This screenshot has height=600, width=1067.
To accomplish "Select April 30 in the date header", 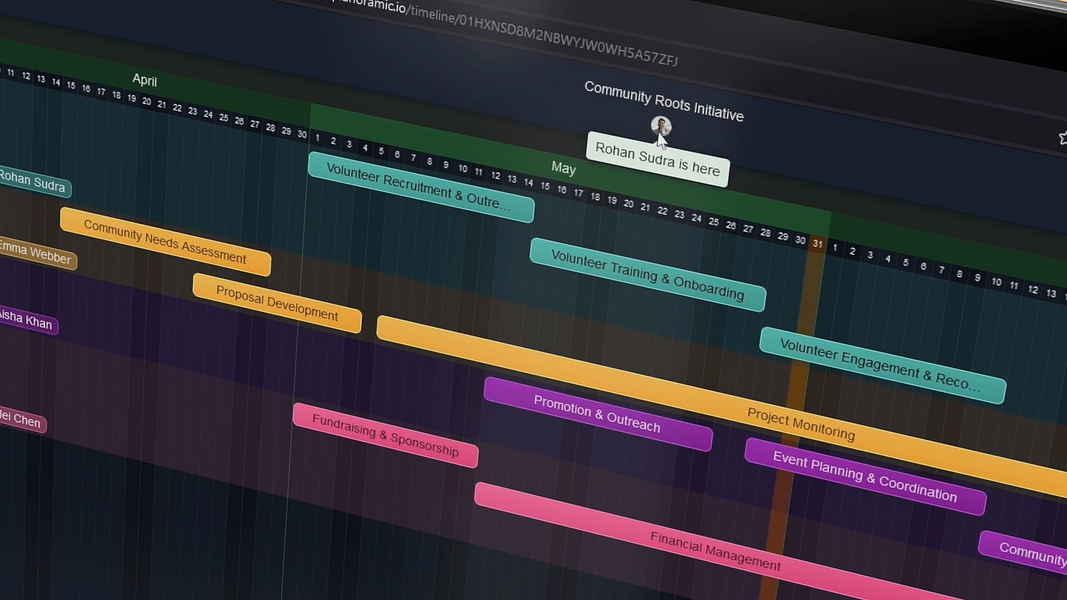I will point(302,135).
